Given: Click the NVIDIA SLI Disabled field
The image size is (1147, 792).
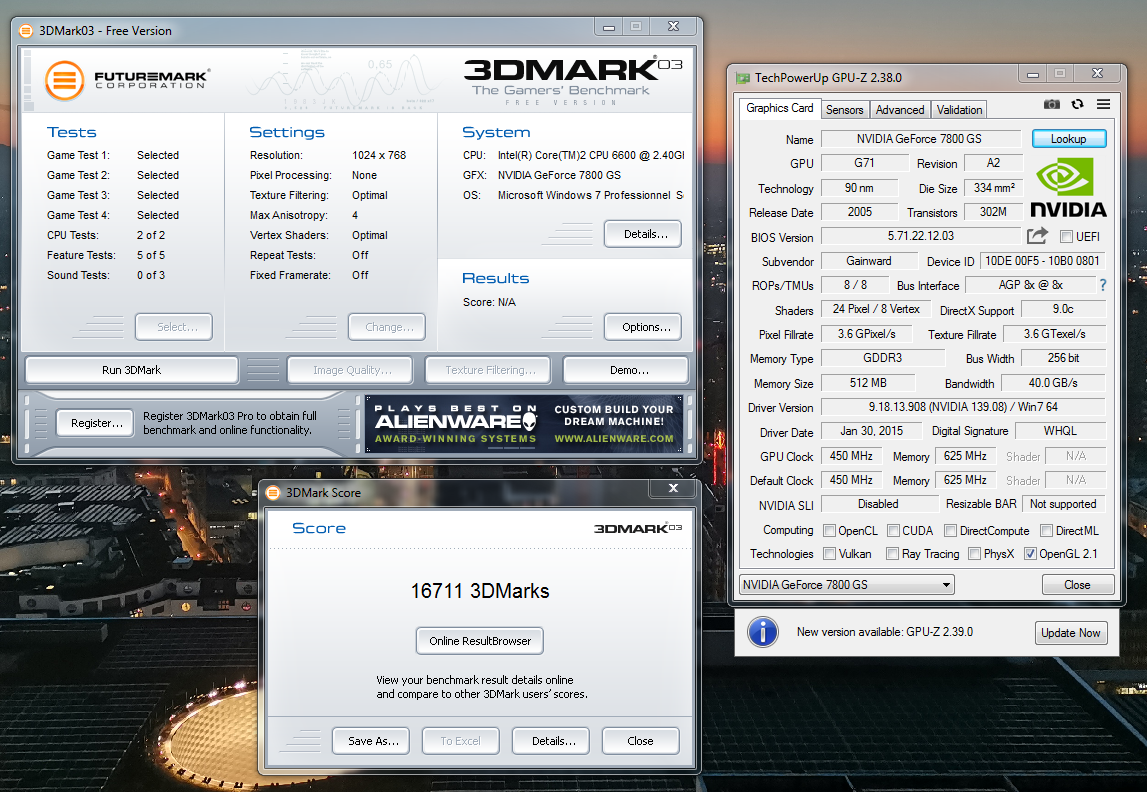Looking at the screenshot, I should (x=879, y=504).
